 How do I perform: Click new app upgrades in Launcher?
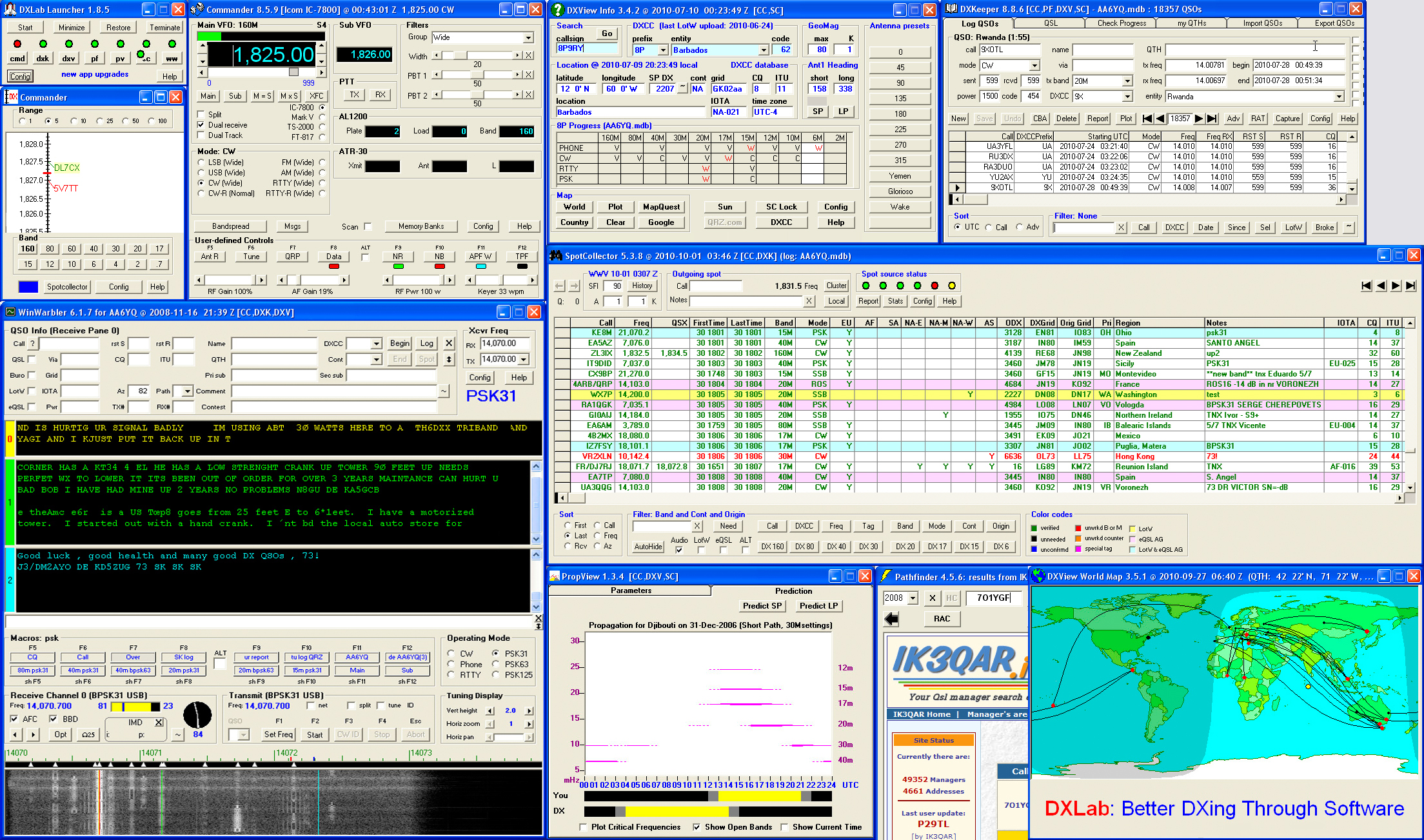95,75
